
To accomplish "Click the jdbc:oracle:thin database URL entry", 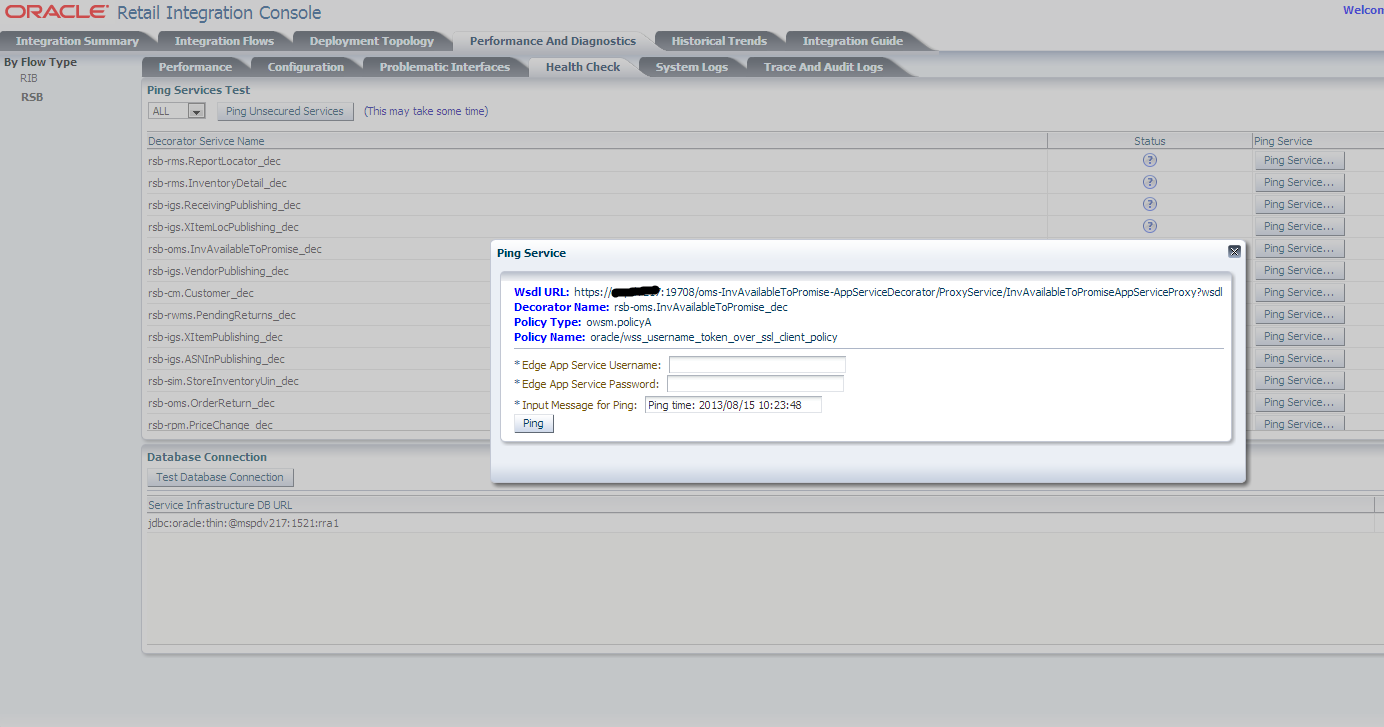I will pos(243,523).
